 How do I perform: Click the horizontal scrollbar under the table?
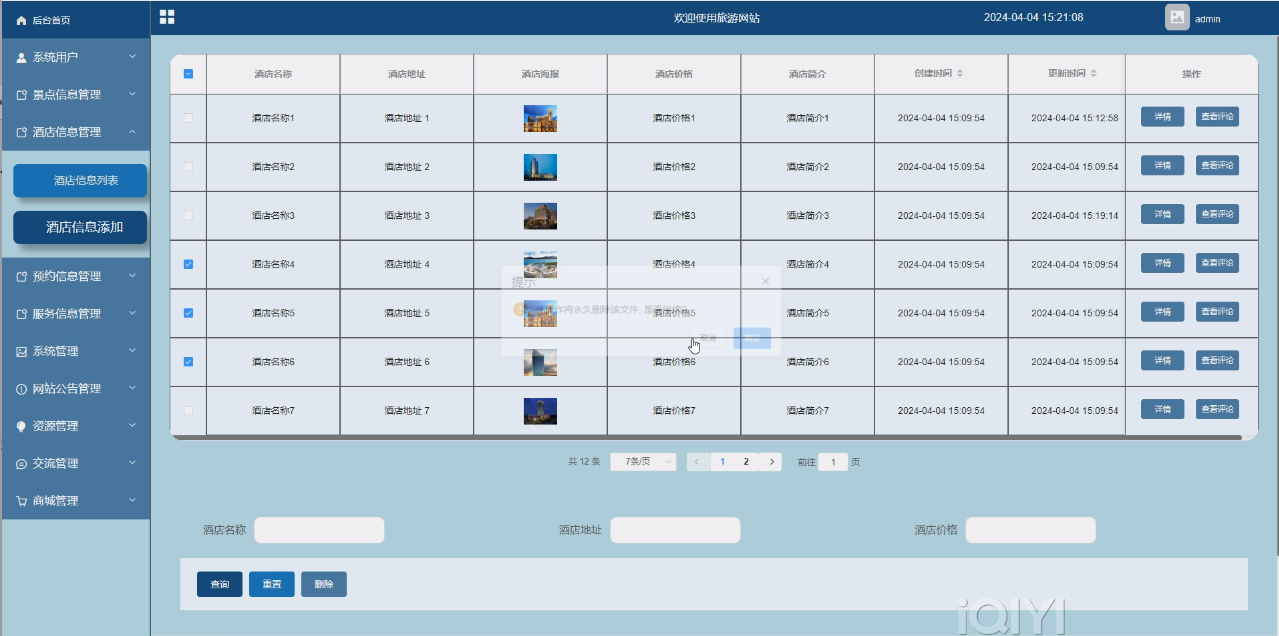706,437
